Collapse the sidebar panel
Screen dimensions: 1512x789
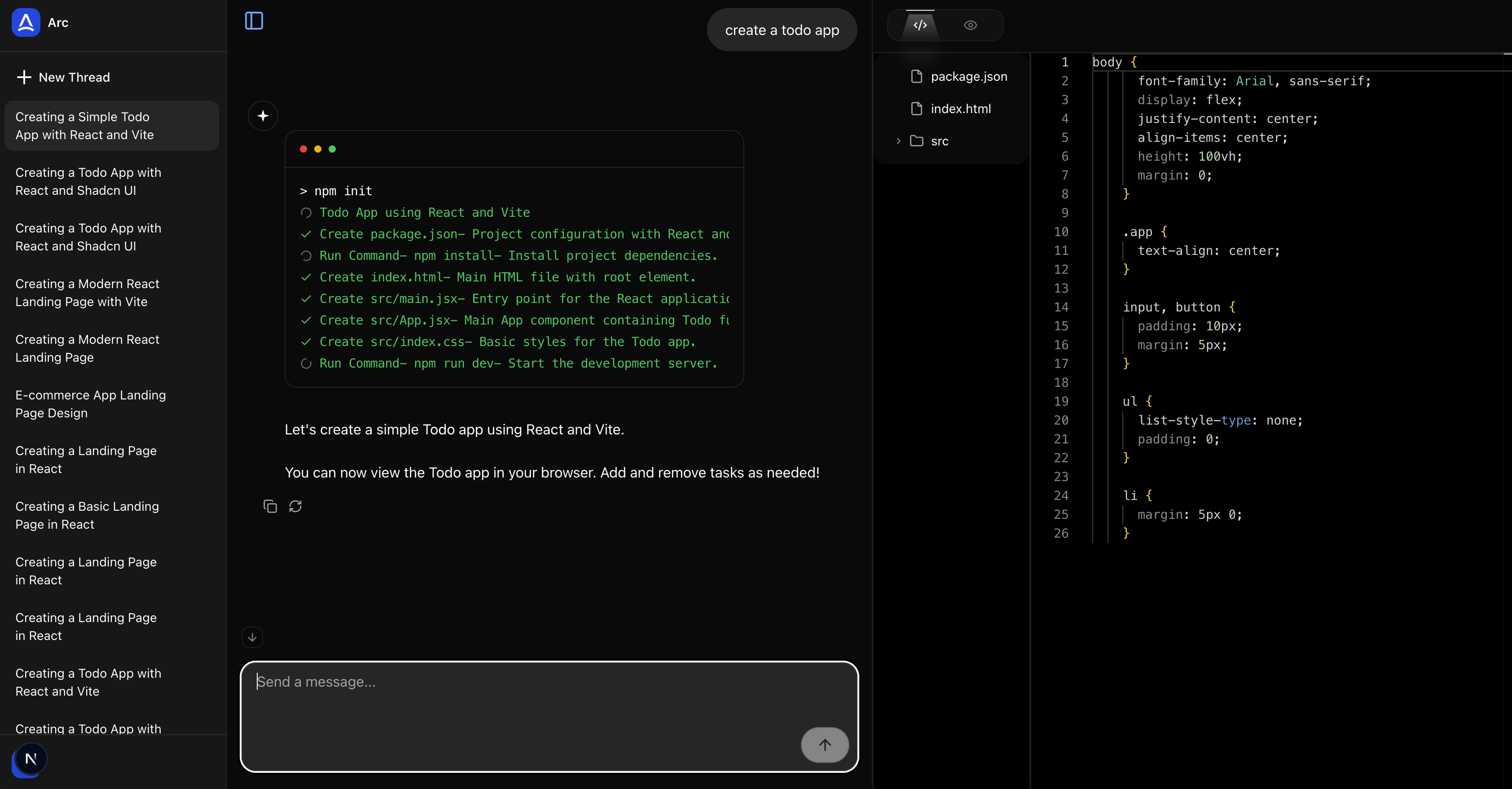[x=254, y=21]
